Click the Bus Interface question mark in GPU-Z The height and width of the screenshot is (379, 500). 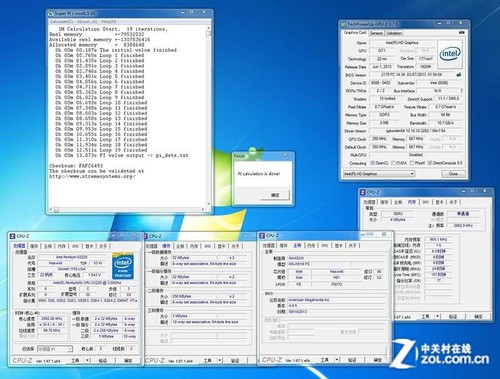[x=461, y=91]
